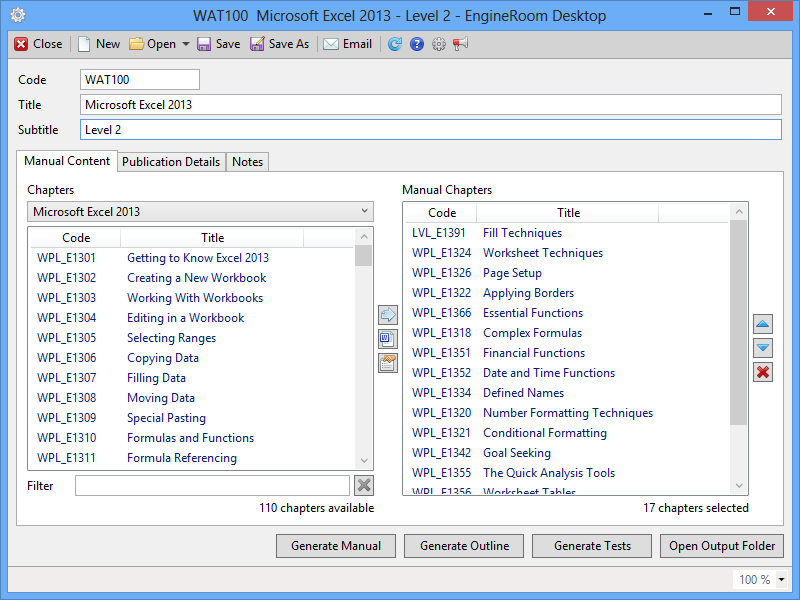
Task: Click the red Close toolbar button
Action: (x=38, y=44)
